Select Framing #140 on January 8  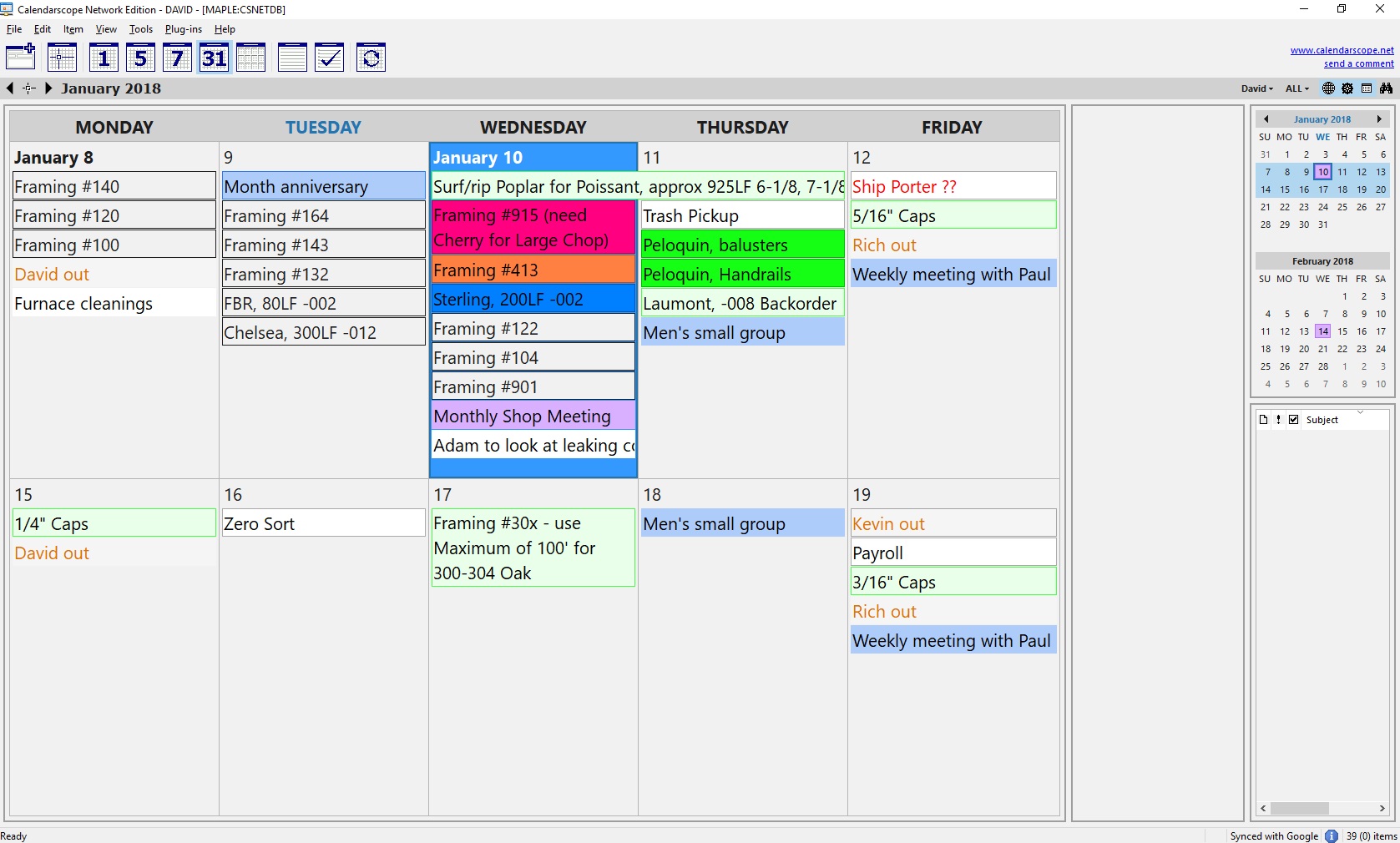coord(114,186)
